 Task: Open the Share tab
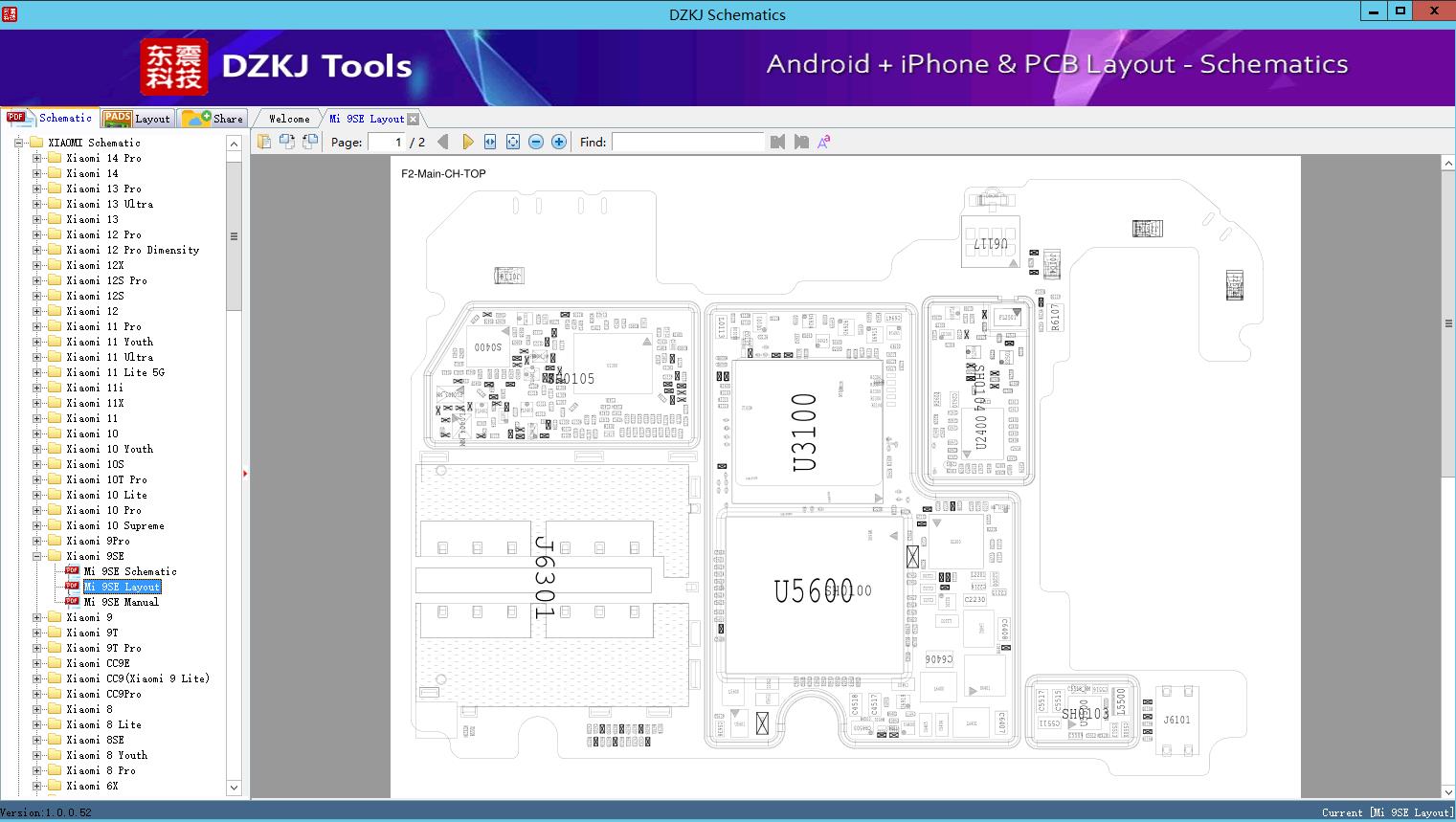tap(213, 119)
